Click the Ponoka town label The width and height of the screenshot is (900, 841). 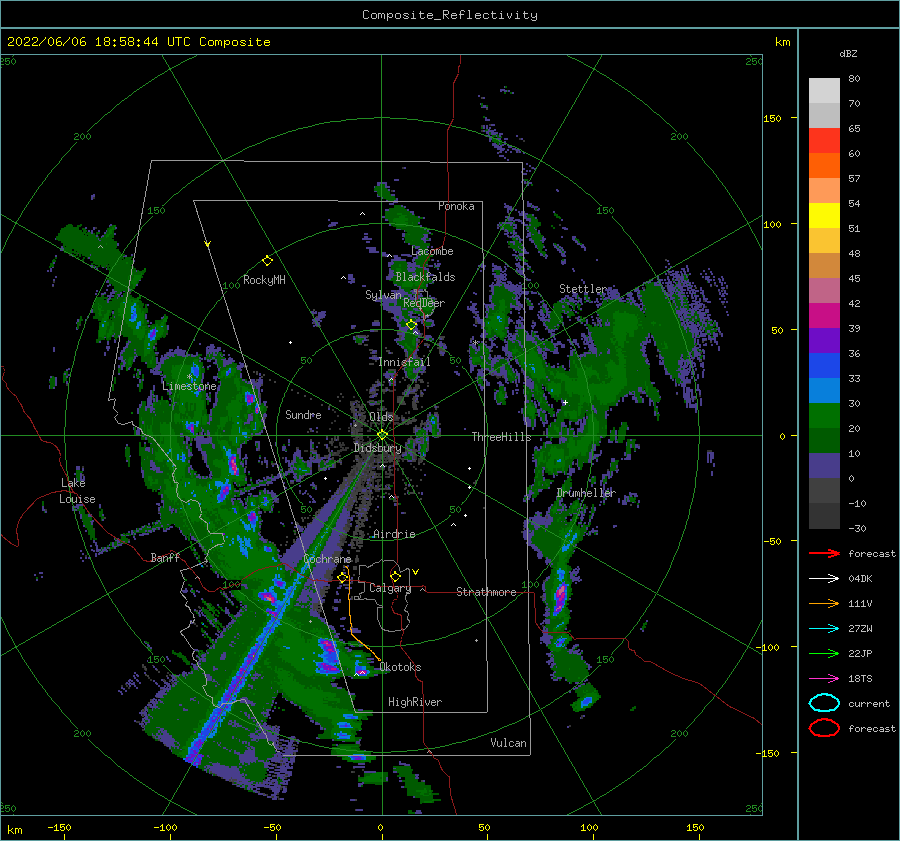pos(456,206)
